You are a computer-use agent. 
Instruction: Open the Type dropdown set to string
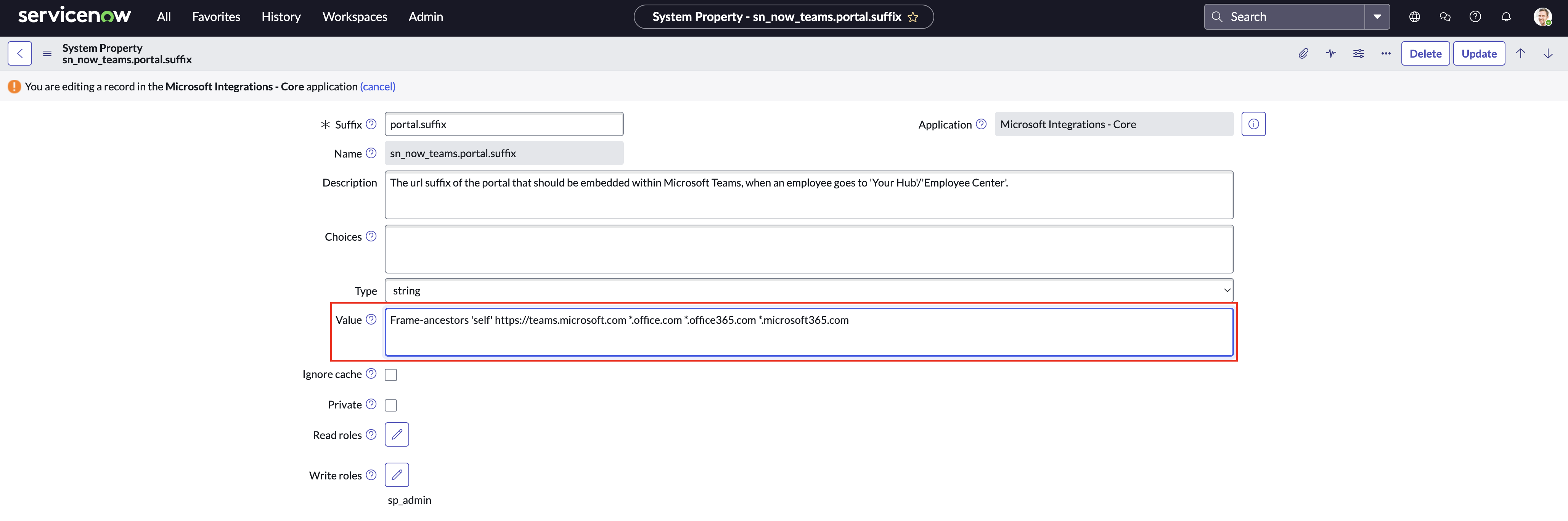pyautogui.click(x=809, y=290)
